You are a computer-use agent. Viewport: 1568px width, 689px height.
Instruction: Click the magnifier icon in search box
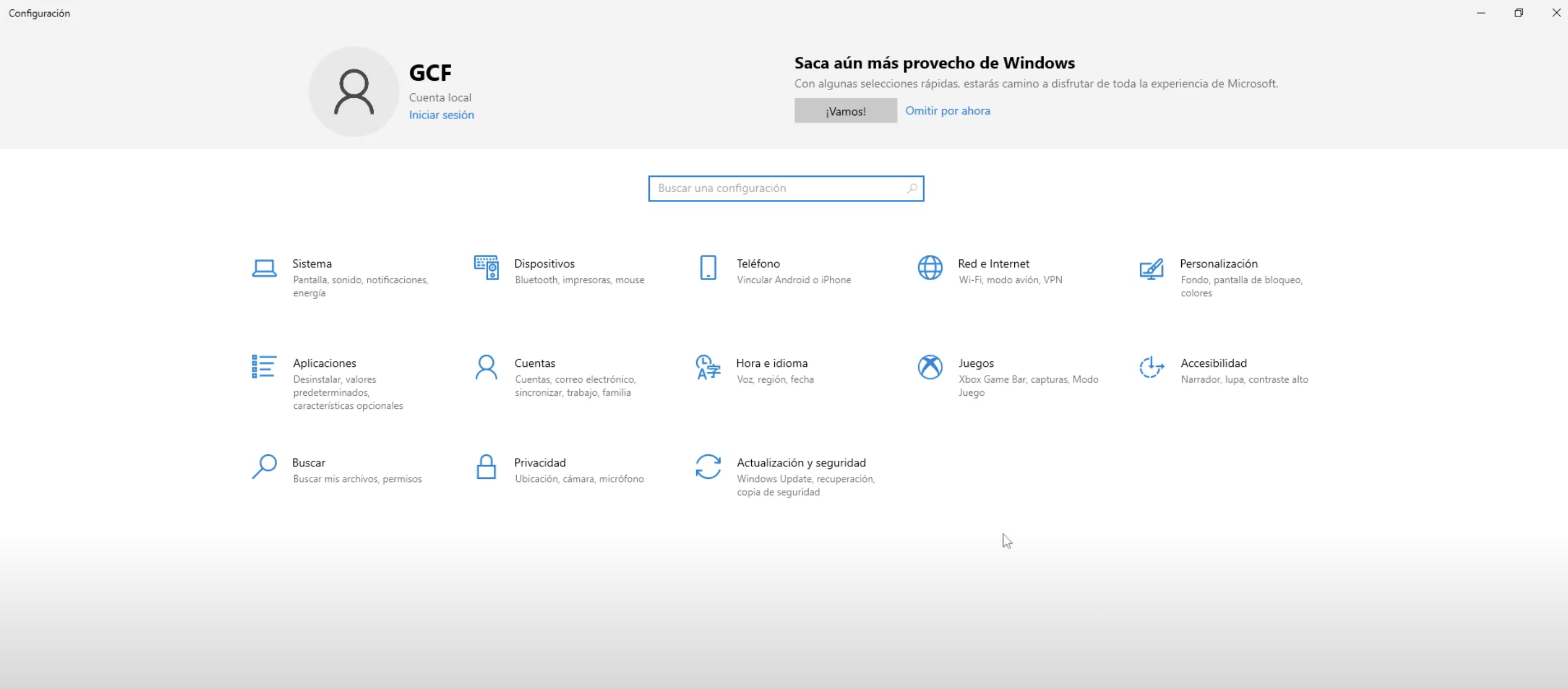tap(912, 188)
